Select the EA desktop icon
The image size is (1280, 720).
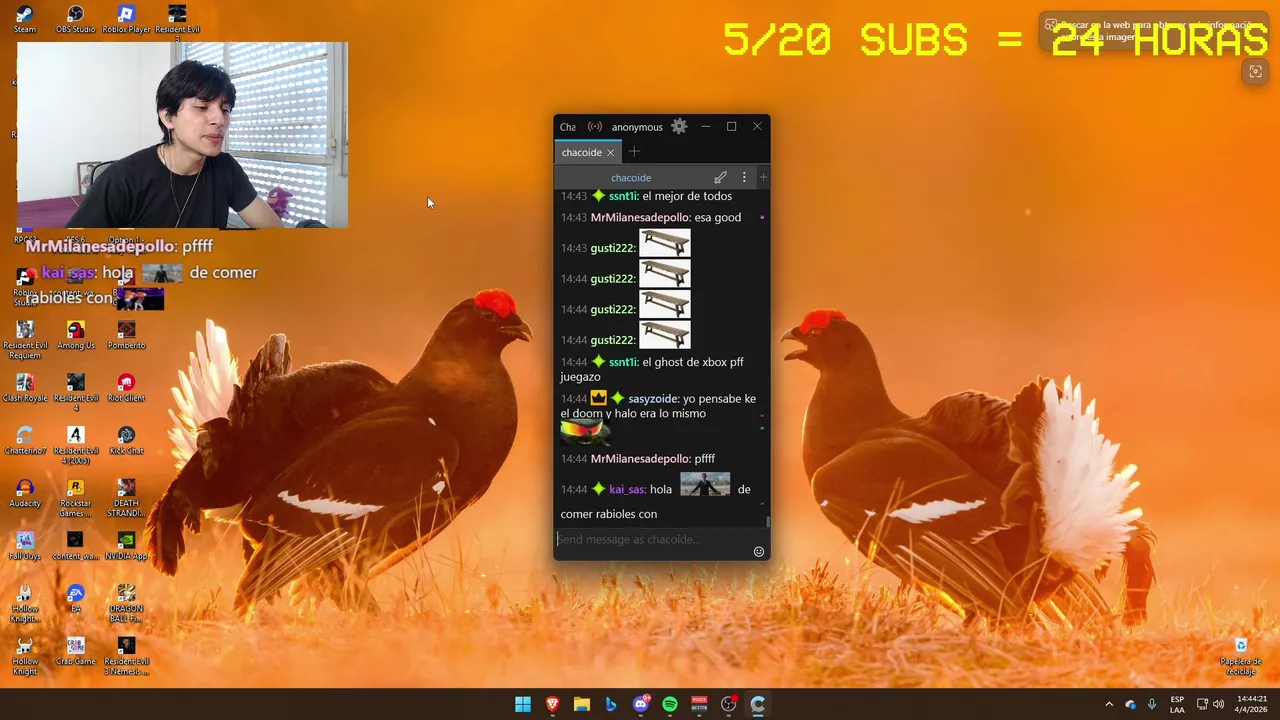point(75,598)
